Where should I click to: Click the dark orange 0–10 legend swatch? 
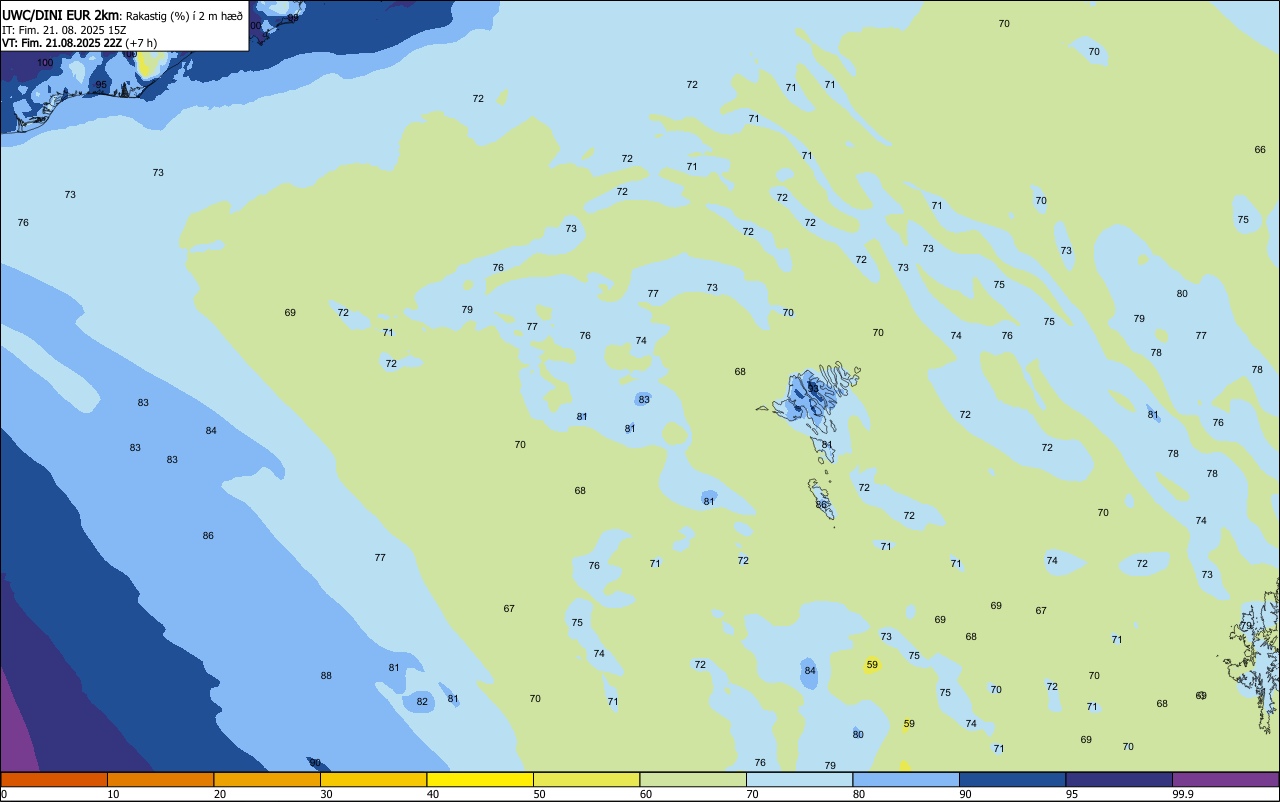tap(54, 779)
